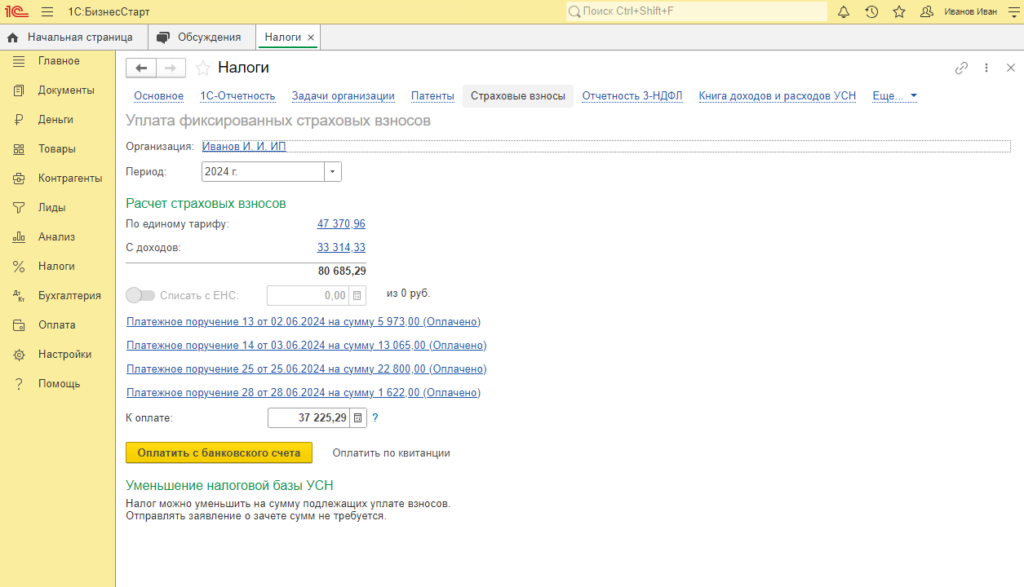The width and height of the screenshot is (1024, 587).
Task: Expand the Период dropdown
Action: (x=332, y=172)
